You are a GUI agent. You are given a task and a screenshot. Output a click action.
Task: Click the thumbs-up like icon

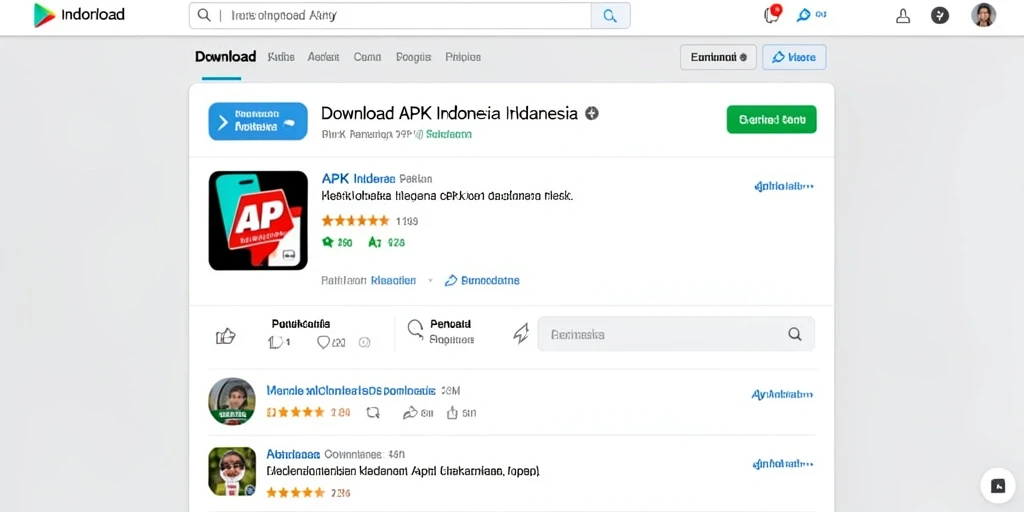click(225, 336)
